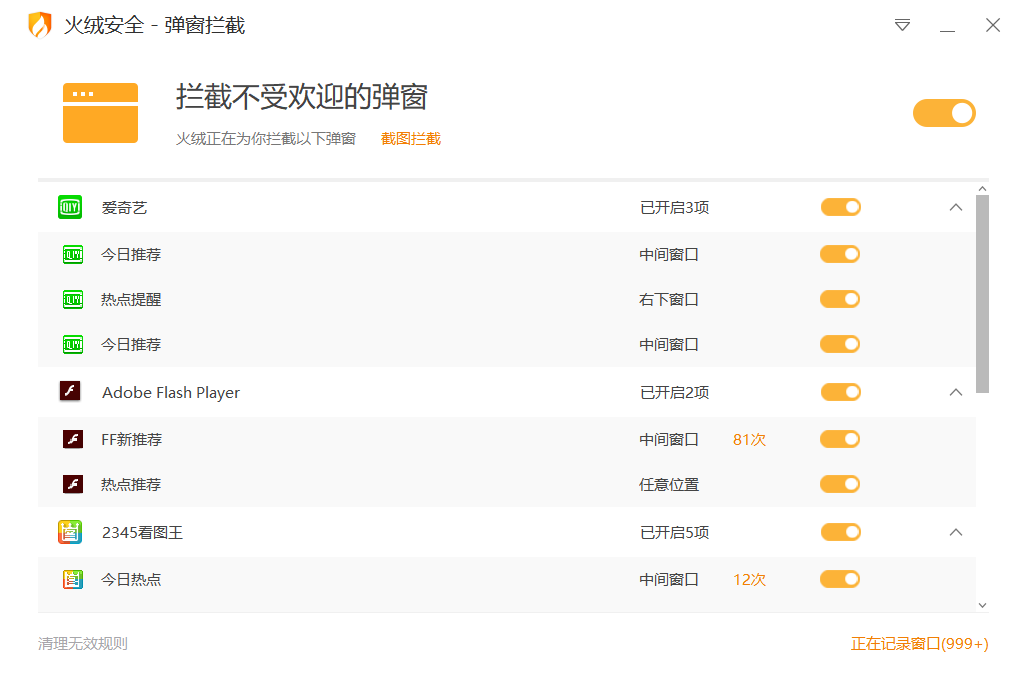Screen dimensions: 1027x675
Task: Toggle the 2345看图王 group switch
Action: (840, 532)
